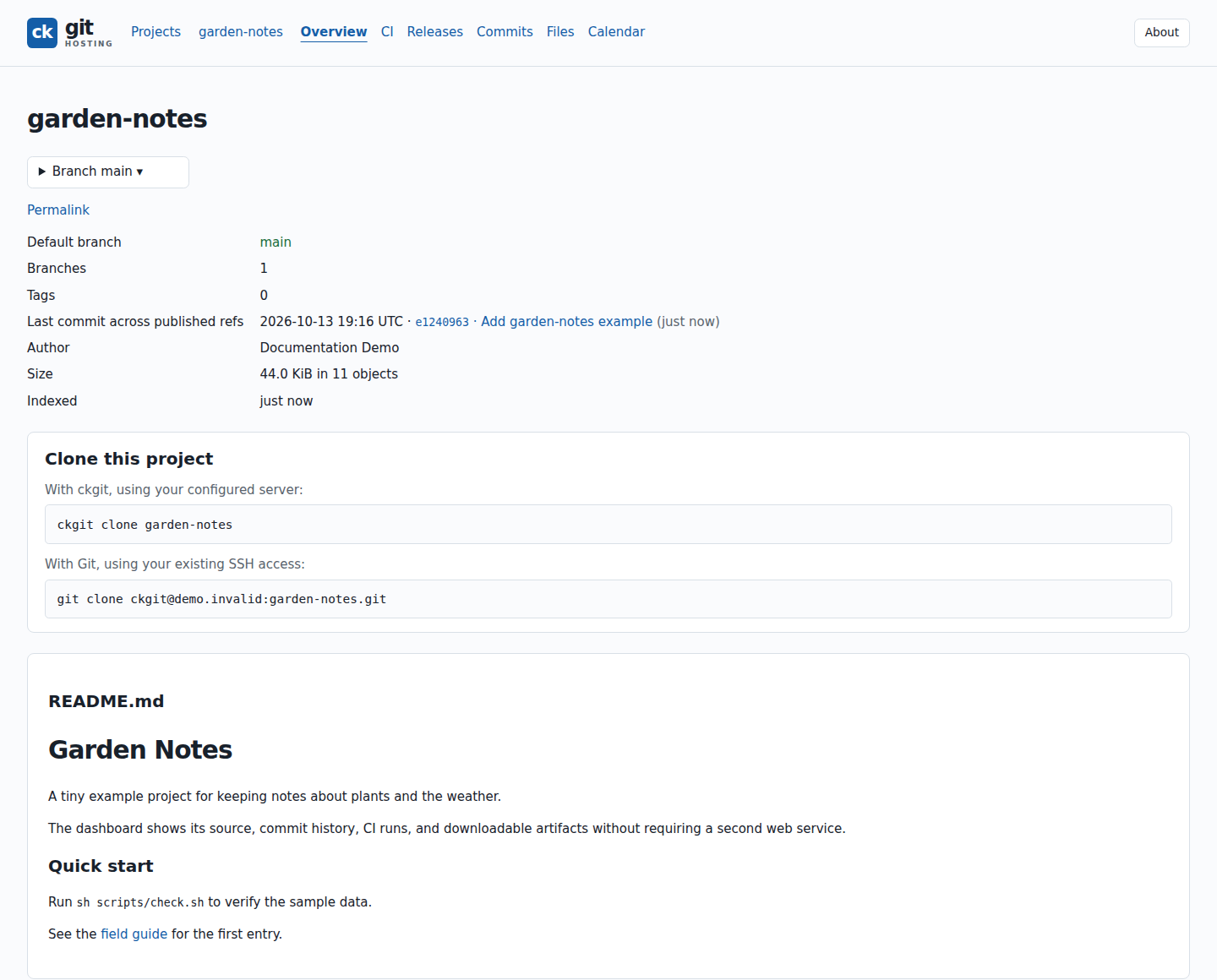This screenshot has width=1217, height=980.
Task: Click the Garden Notes heading
Action: point(140,749)
